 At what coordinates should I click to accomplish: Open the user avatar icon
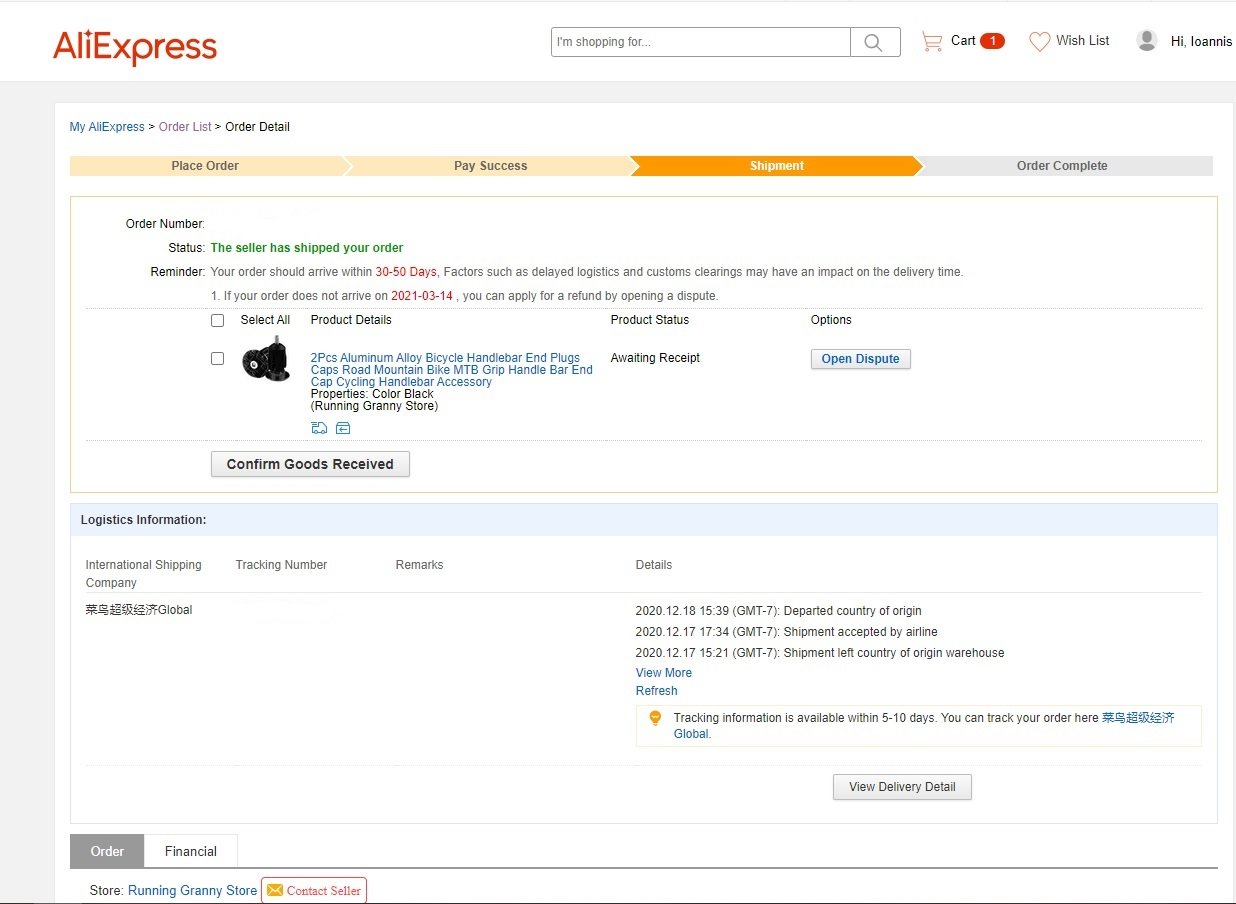point(1147,40)
